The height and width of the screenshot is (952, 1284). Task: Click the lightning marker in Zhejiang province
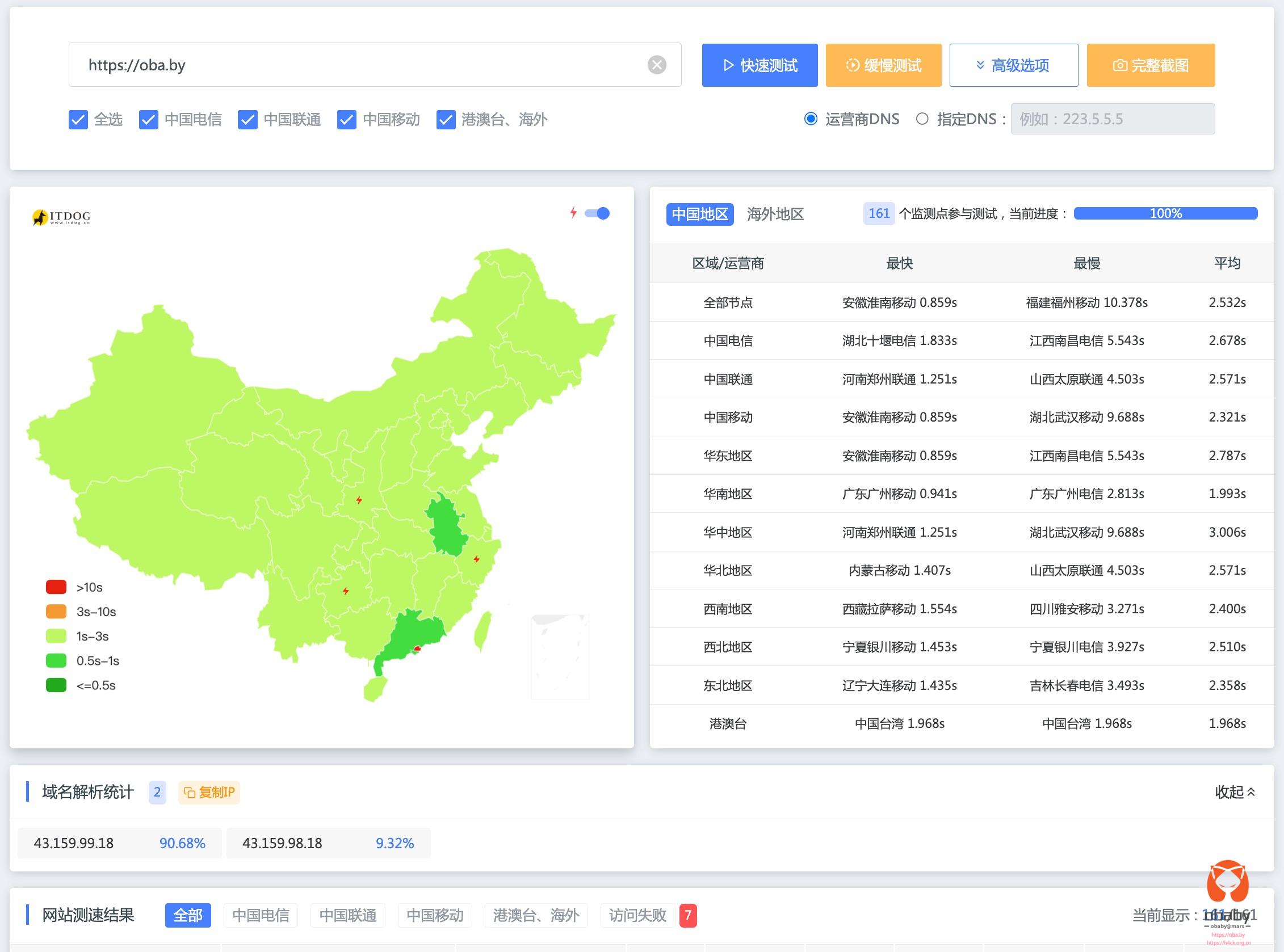click(476, 559)
